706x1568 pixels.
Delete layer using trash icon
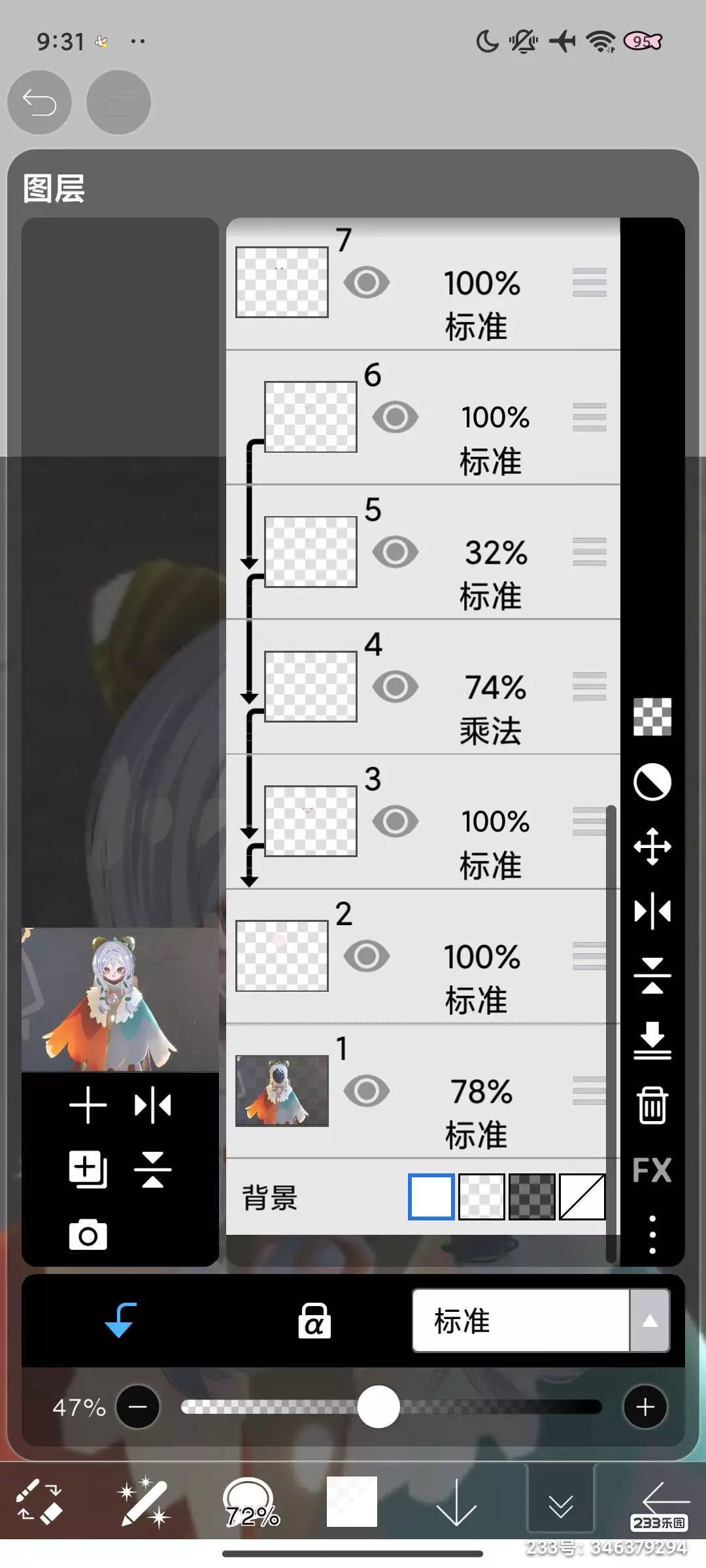click(x=652, y=1105)
